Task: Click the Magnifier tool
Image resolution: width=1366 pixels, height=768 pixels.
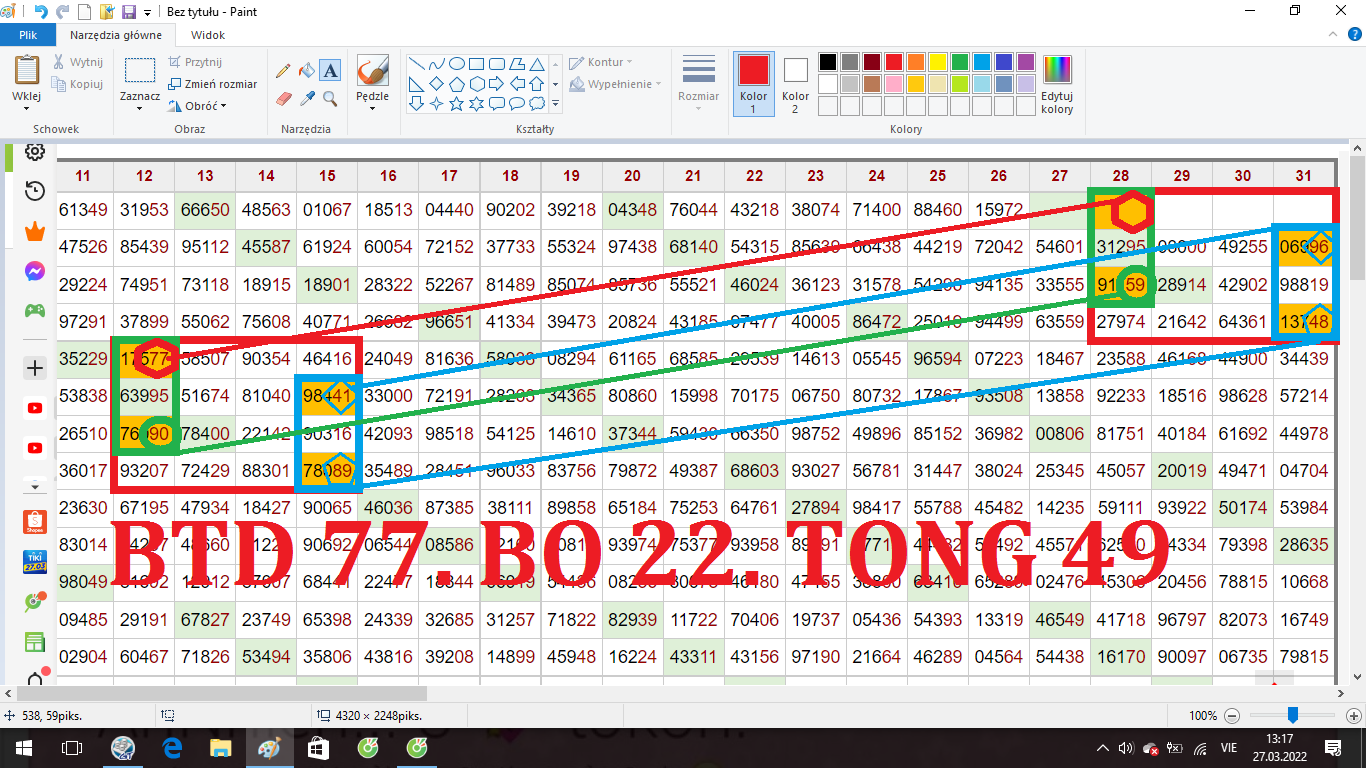Action: click(330, 98)
